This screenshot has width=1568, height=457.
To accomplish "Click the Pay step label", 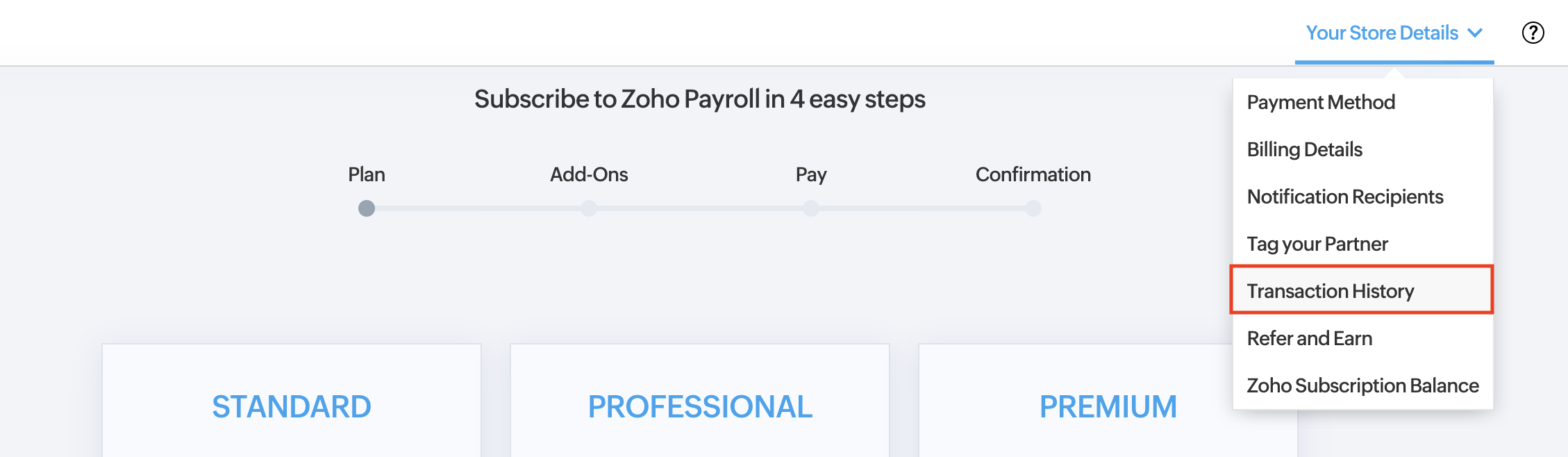I will coord(811,174).
